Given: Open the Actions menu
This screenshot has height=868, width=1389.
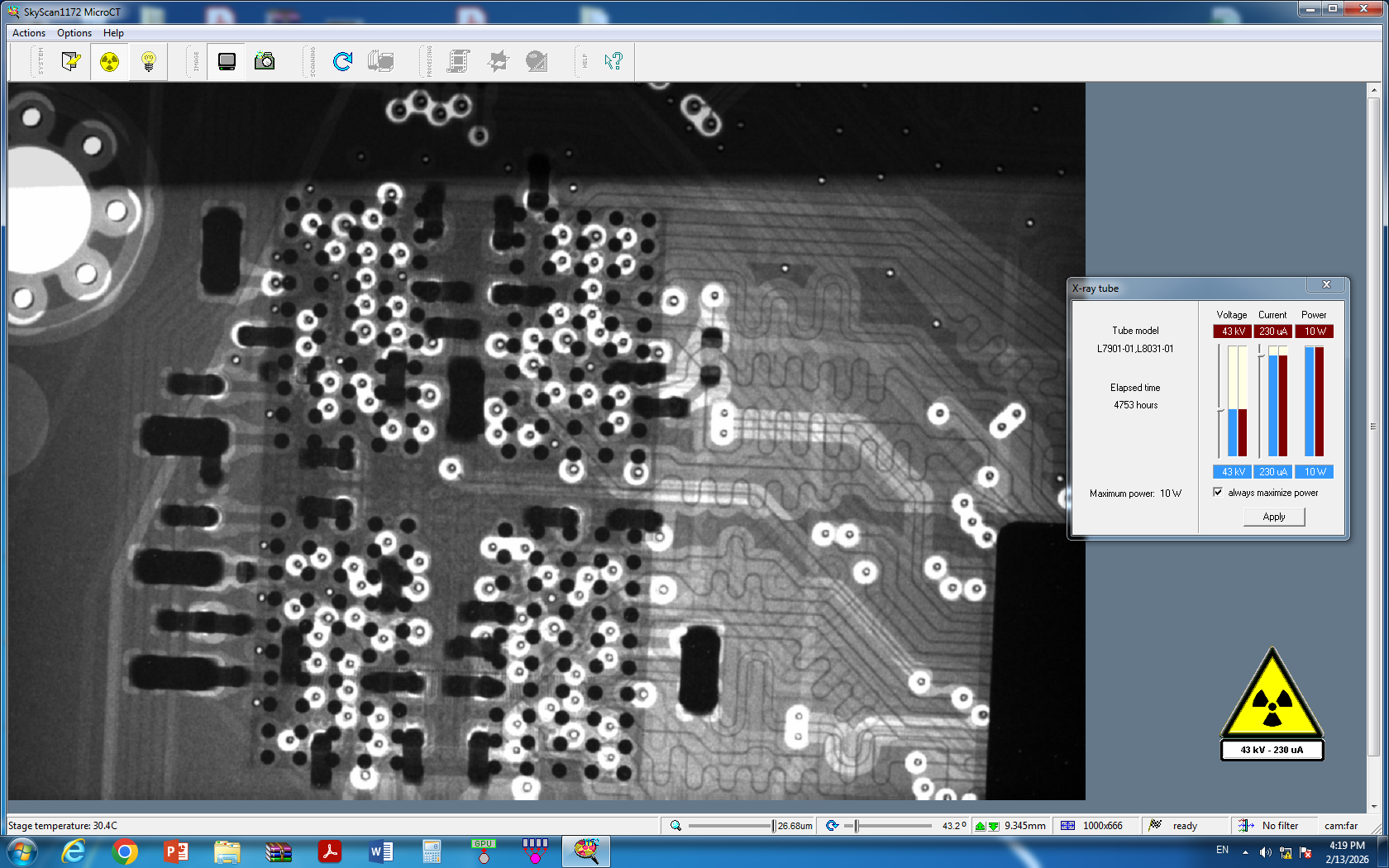Looking at the screenshot, I should tap(29, 33).
